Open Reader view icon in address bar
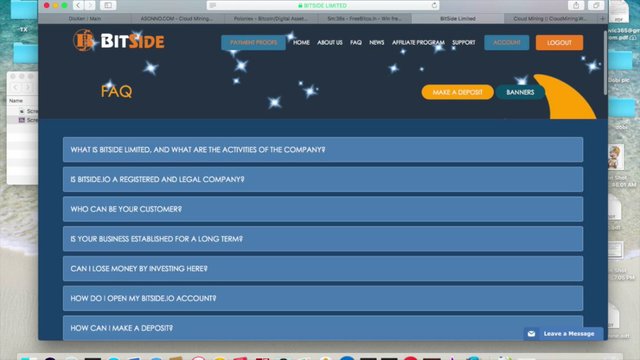Screen dimensions: 640x360 tap(213, 5)
